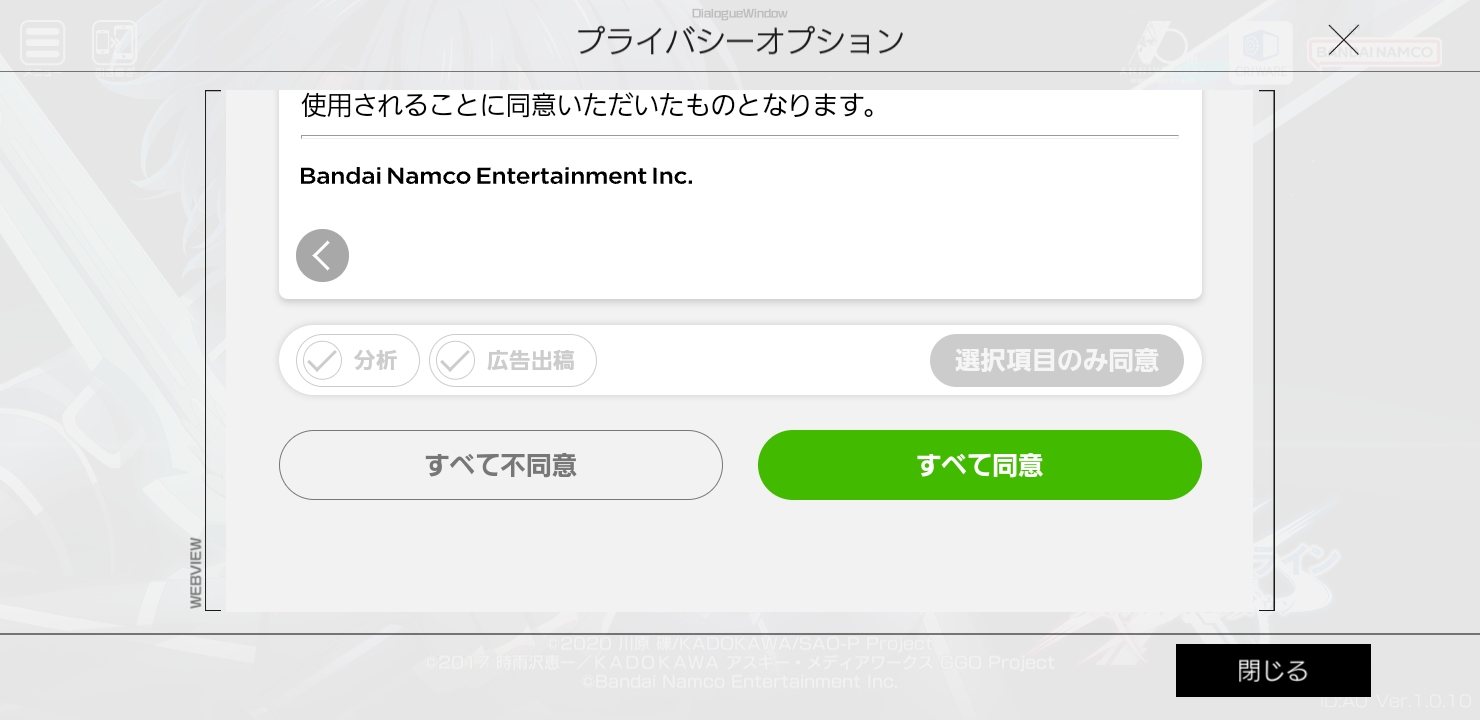Click the anniversary logo beside CRIWARE
The height and width of the screenshot is (720, 1480).
(x=1160, y=50)
